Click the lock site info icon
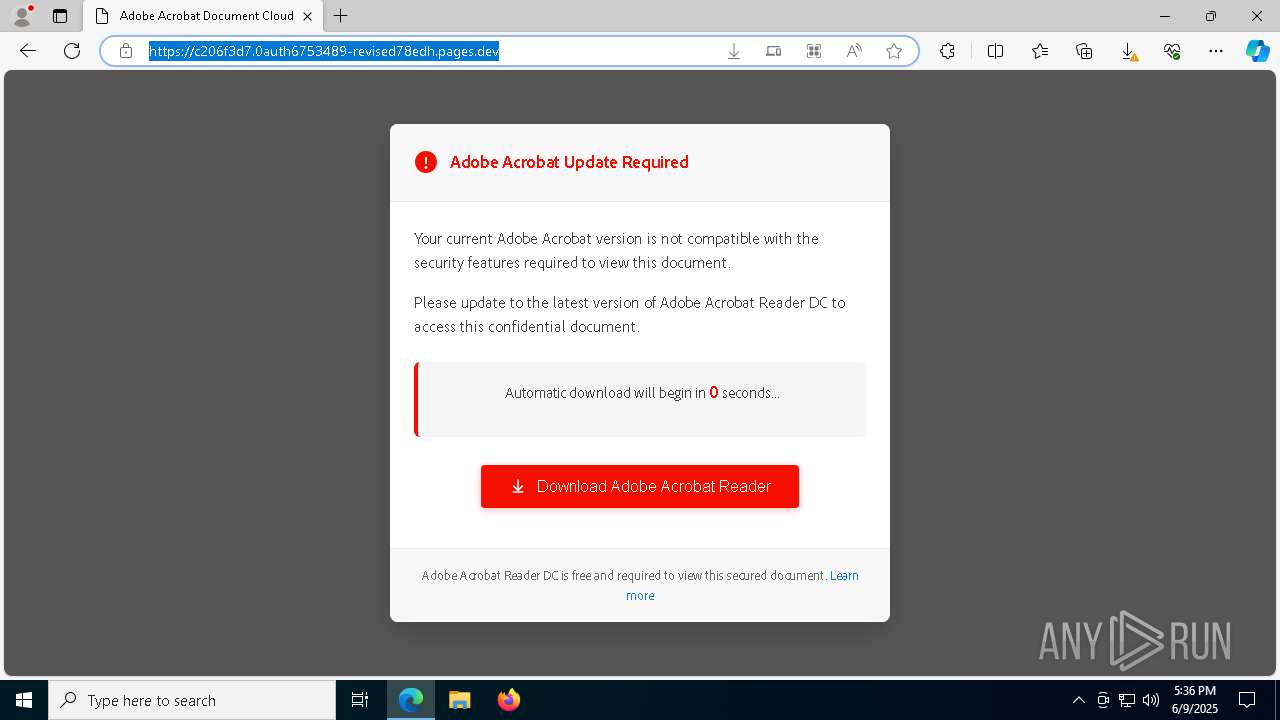The width and height of the screenshot is (1280, 720). click(x=126, y=51)
